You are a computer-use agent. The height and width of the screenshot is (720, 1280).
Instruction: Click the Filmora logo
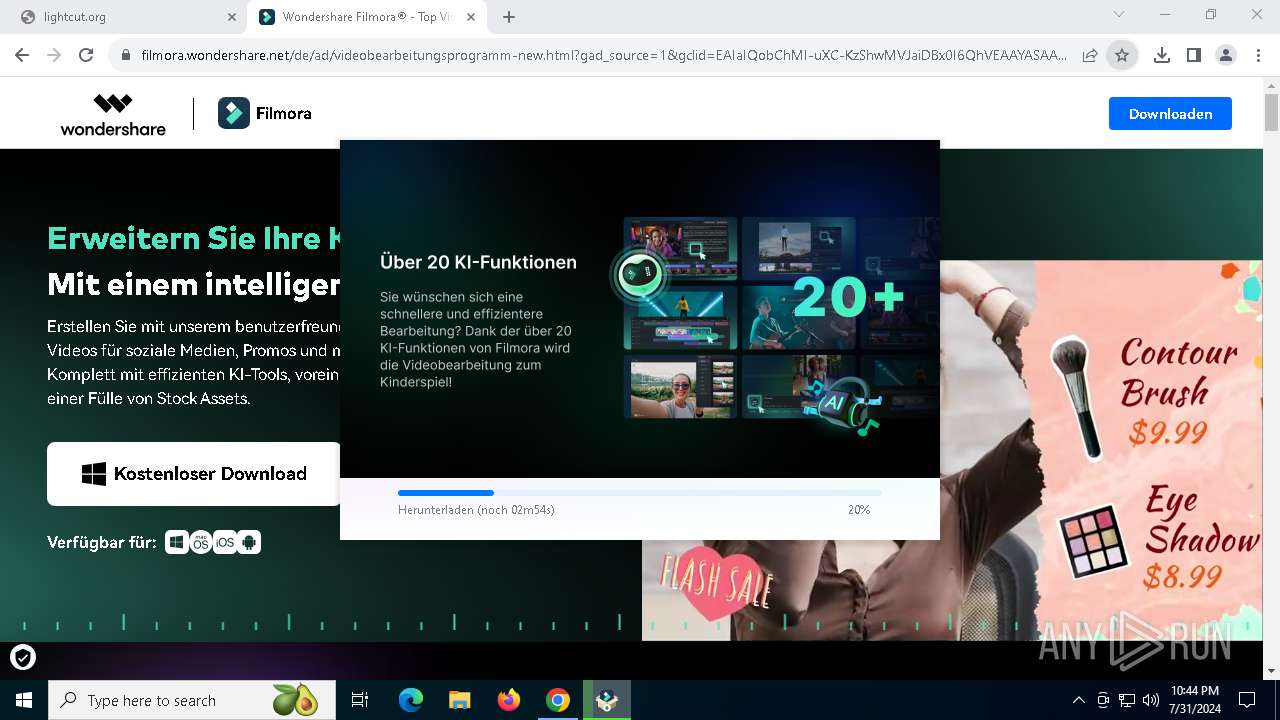pos(265,113)
